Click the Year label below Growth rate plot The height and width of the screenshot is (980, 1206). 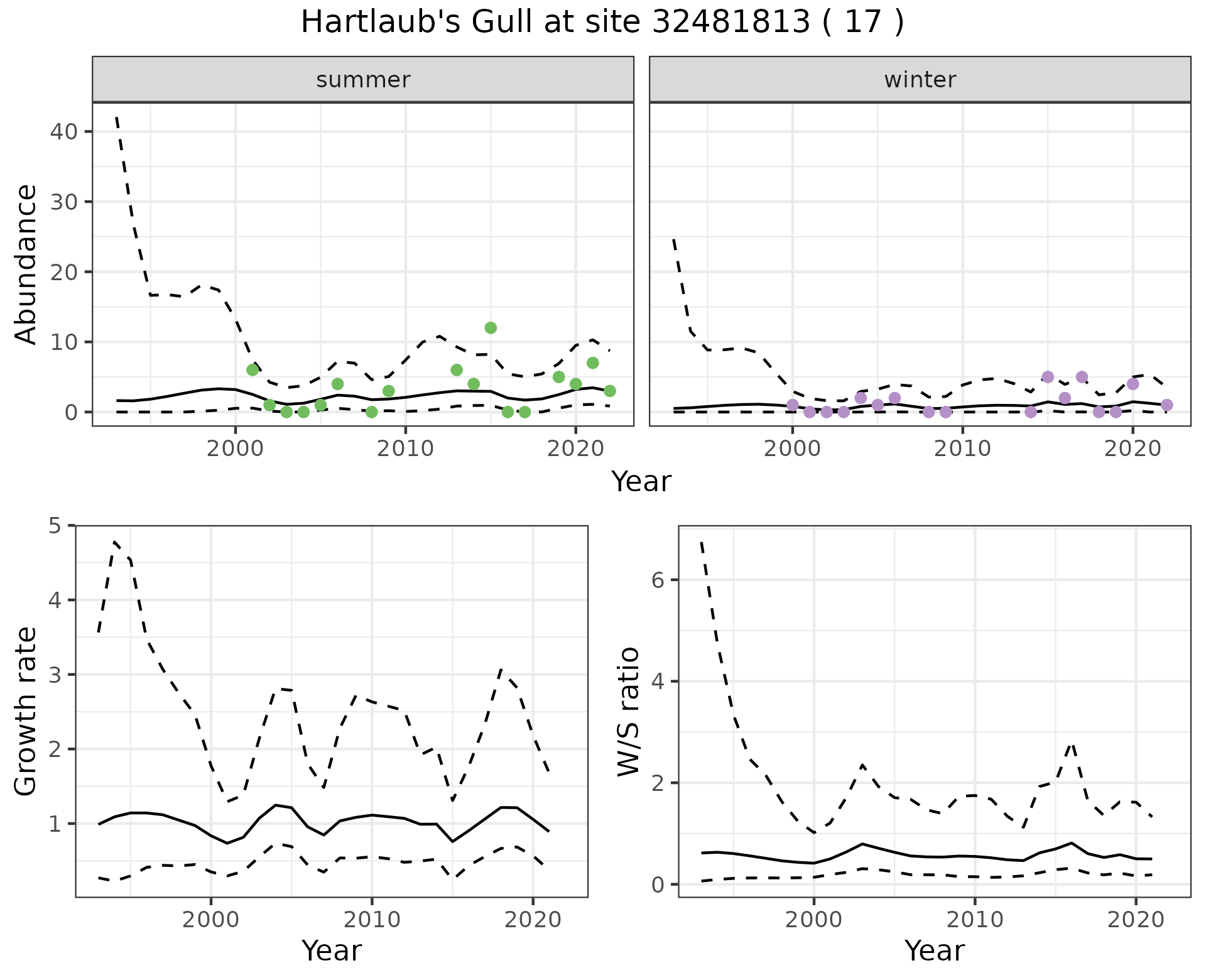pyautogui.click(x=332, y=951)
